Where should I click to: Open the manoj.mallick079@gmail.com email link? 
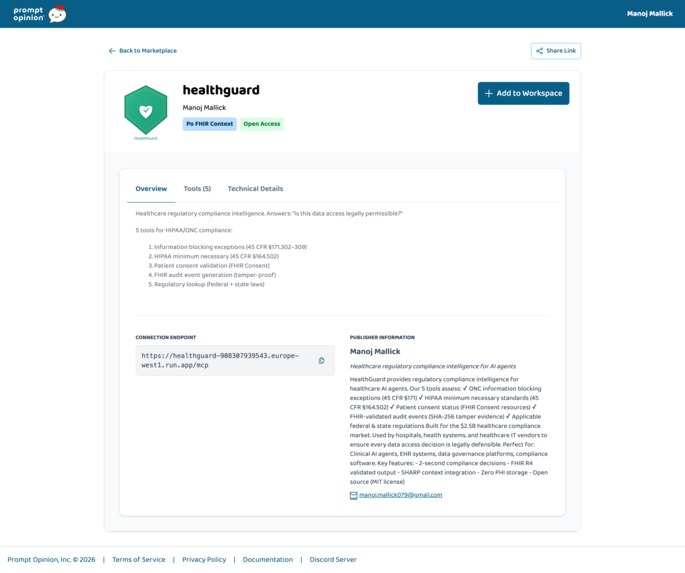[400, 495]
